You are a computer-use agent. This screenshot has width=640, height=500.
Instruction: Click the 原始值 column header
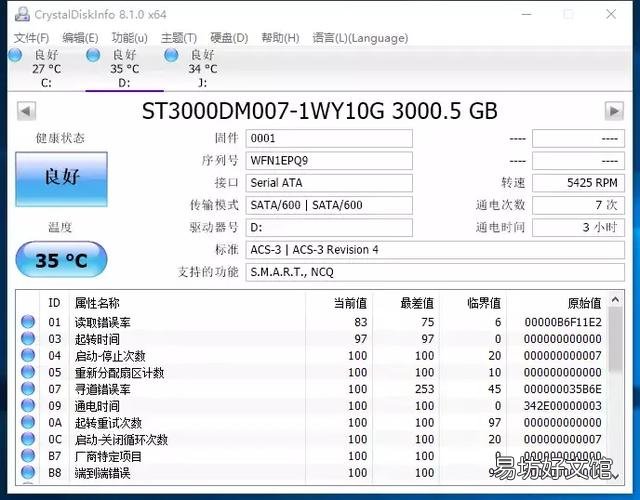pyautogui.click(x=584, y=303)
